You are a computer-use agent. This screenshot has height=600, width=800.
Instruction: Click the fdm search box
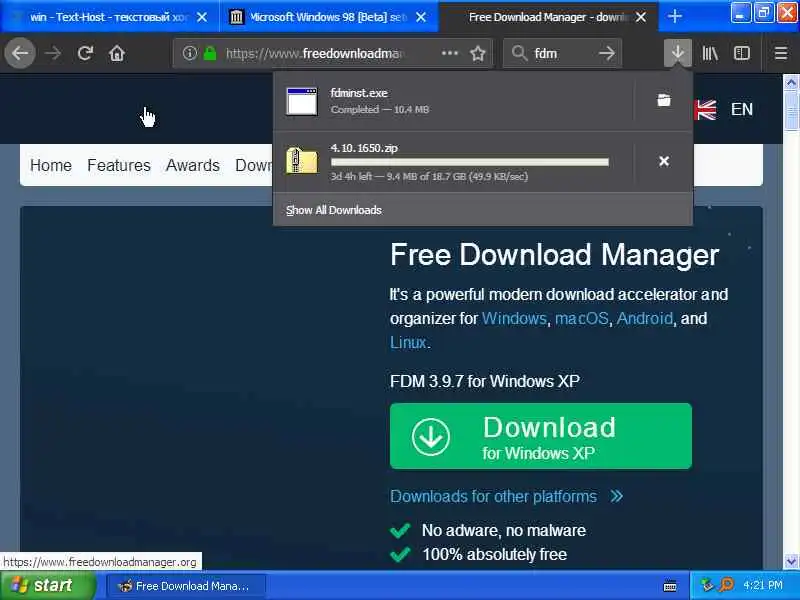(x=562, y=53)
